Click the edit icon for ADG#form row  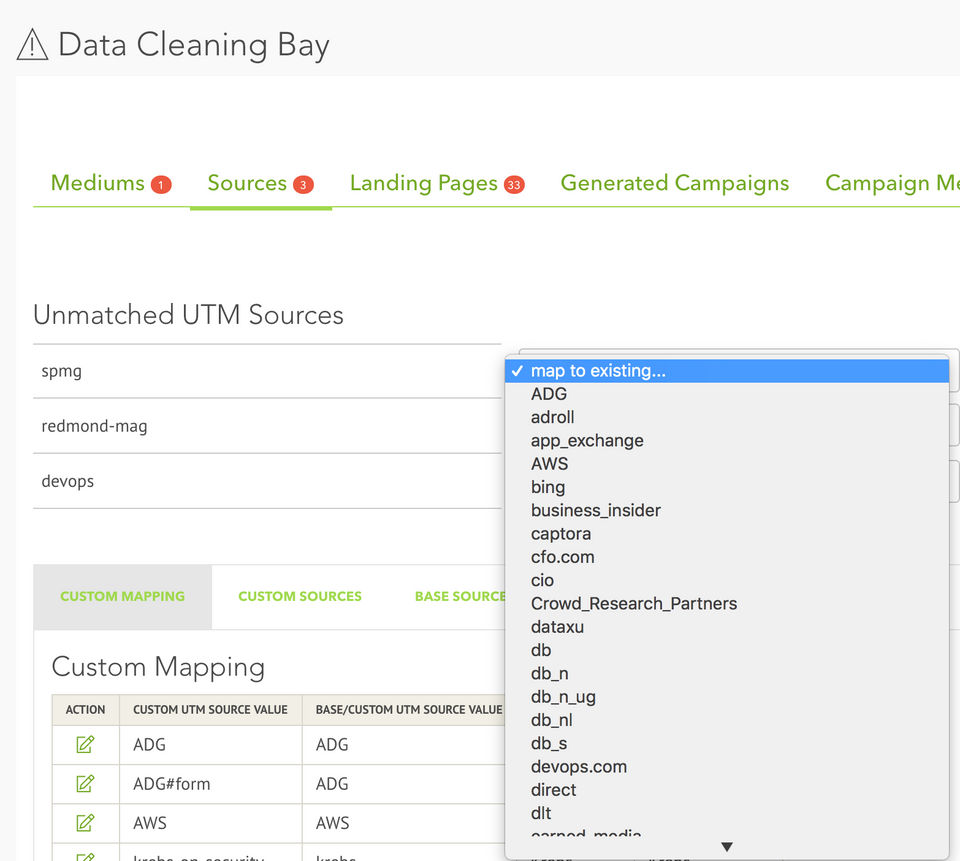tap(85, 783)
